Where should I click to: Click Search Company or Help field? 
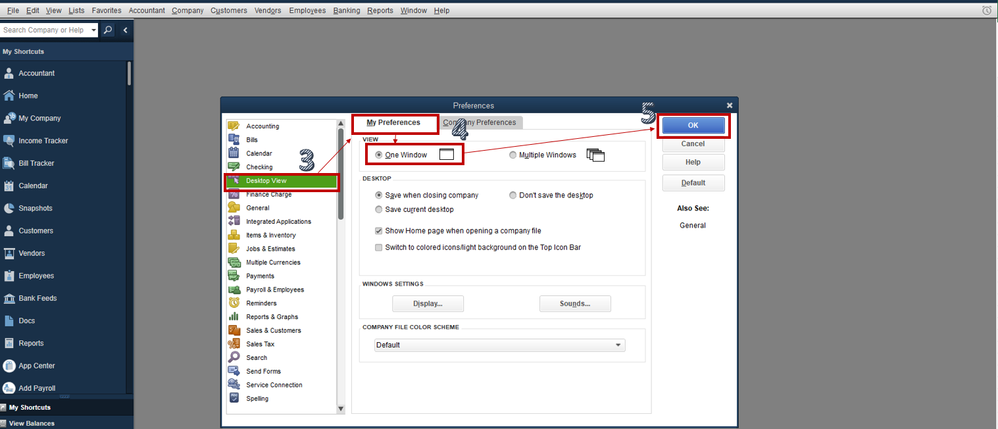pyautogui.click(x=45, y=30)
